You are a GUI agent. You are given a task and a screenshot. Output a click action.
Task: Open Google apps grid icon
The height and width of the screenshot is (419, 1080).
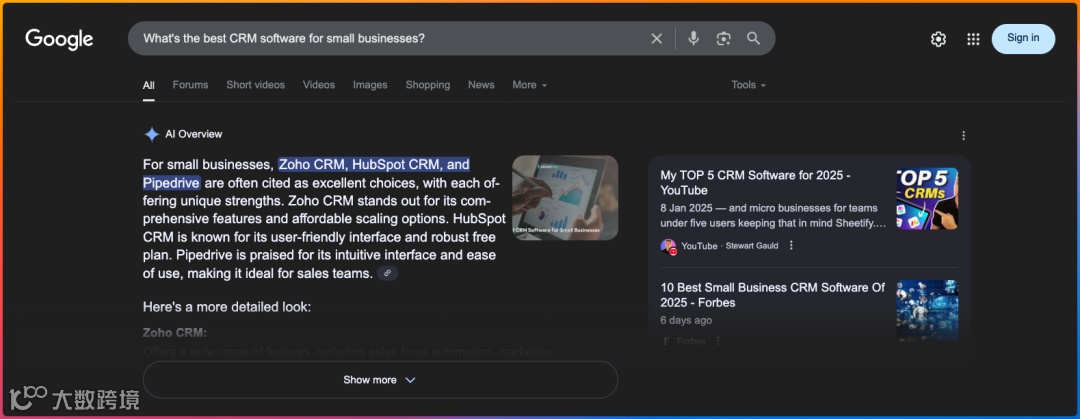973,39
